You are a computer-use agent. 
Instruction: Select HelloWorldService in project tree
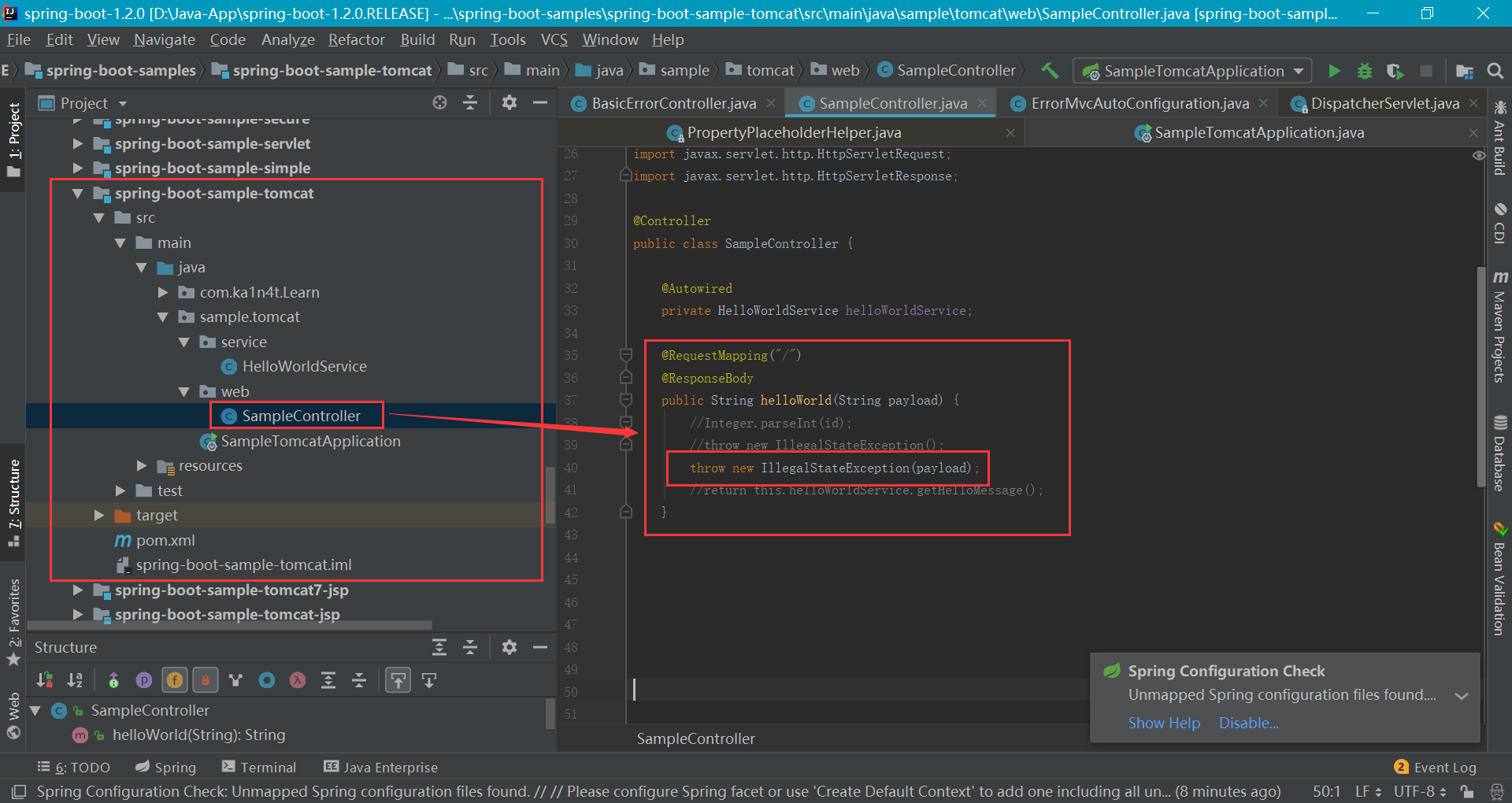click(304, 367)
